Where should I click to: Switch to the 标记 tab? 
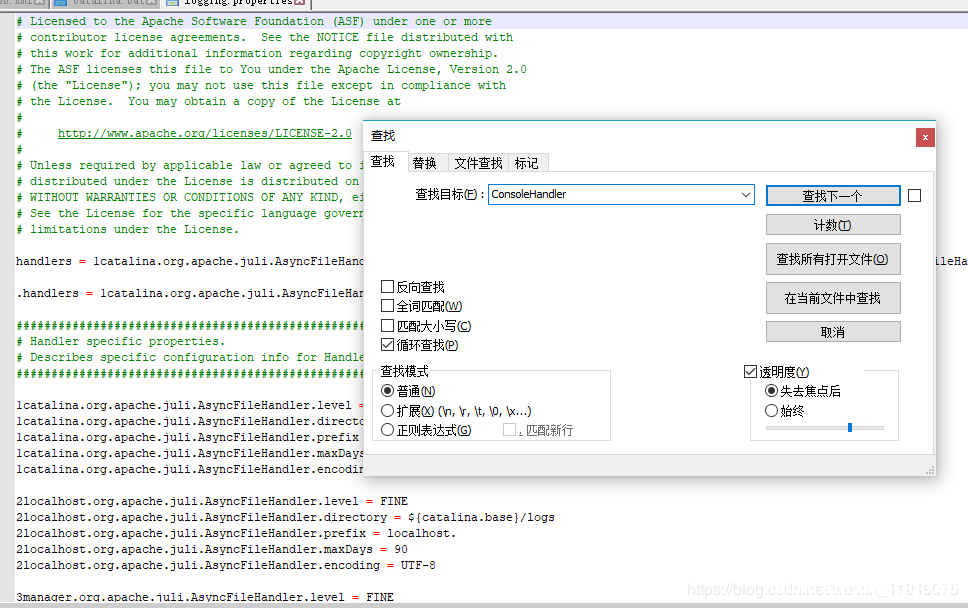[x=526, y=163]
